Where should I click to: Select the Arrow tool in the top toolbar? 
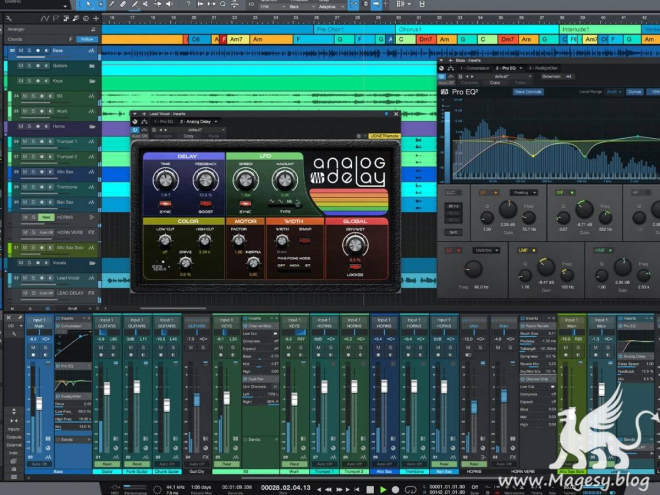[90, 4]
